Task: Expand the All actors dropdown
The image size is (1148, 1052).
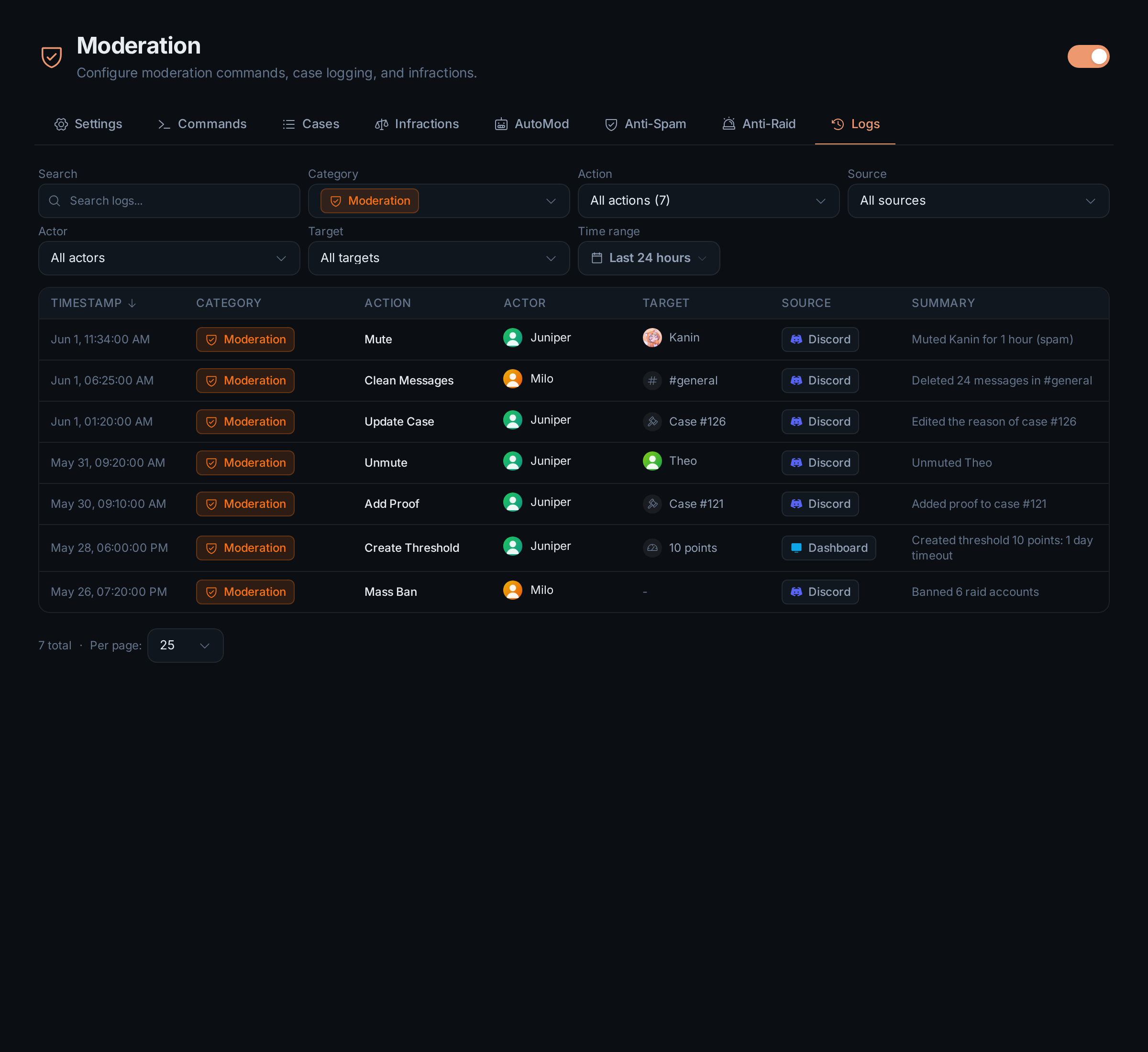Action: click(169, 258)
